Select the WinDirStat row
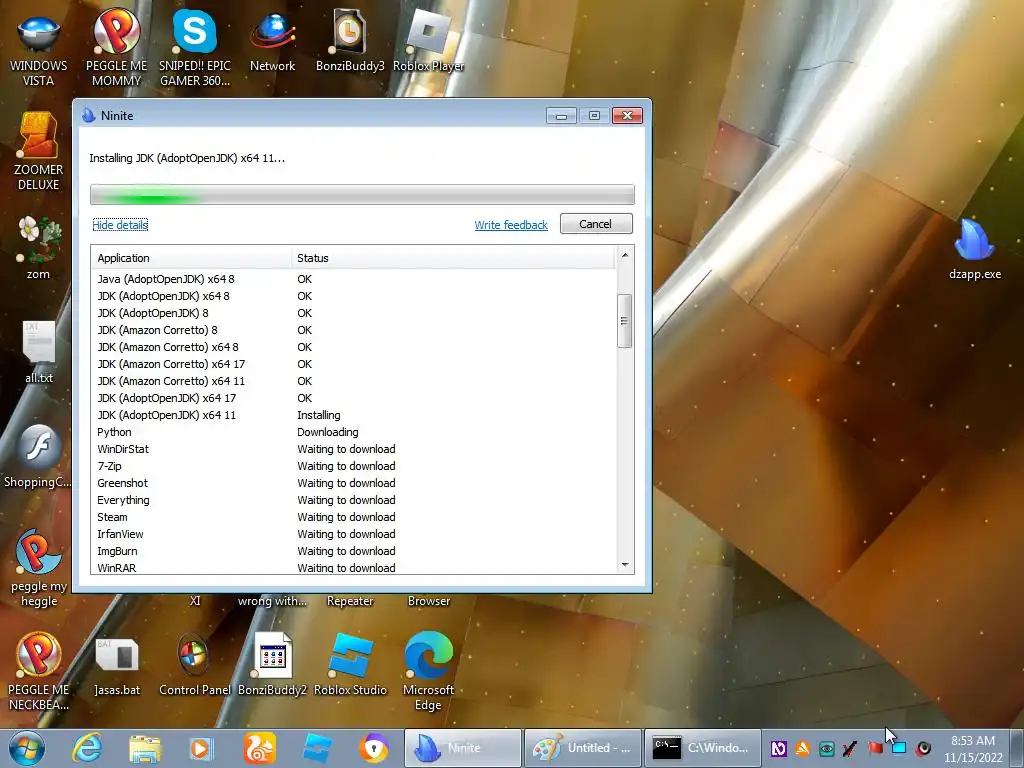The height and width of the screenshot is (768, 1024). pos(354,449)
